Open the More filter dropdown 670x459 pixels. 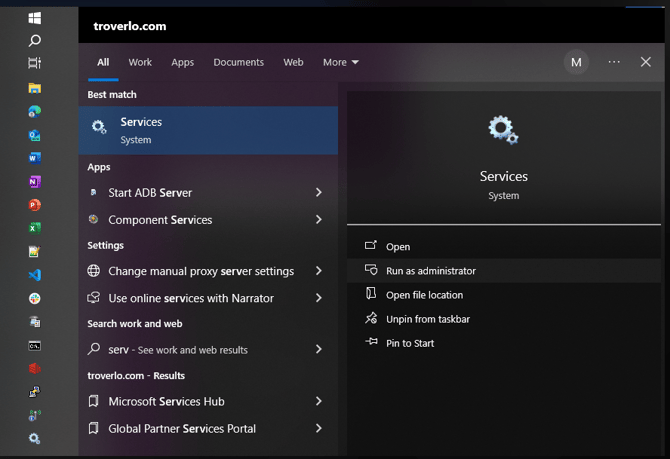pos(341,62)
